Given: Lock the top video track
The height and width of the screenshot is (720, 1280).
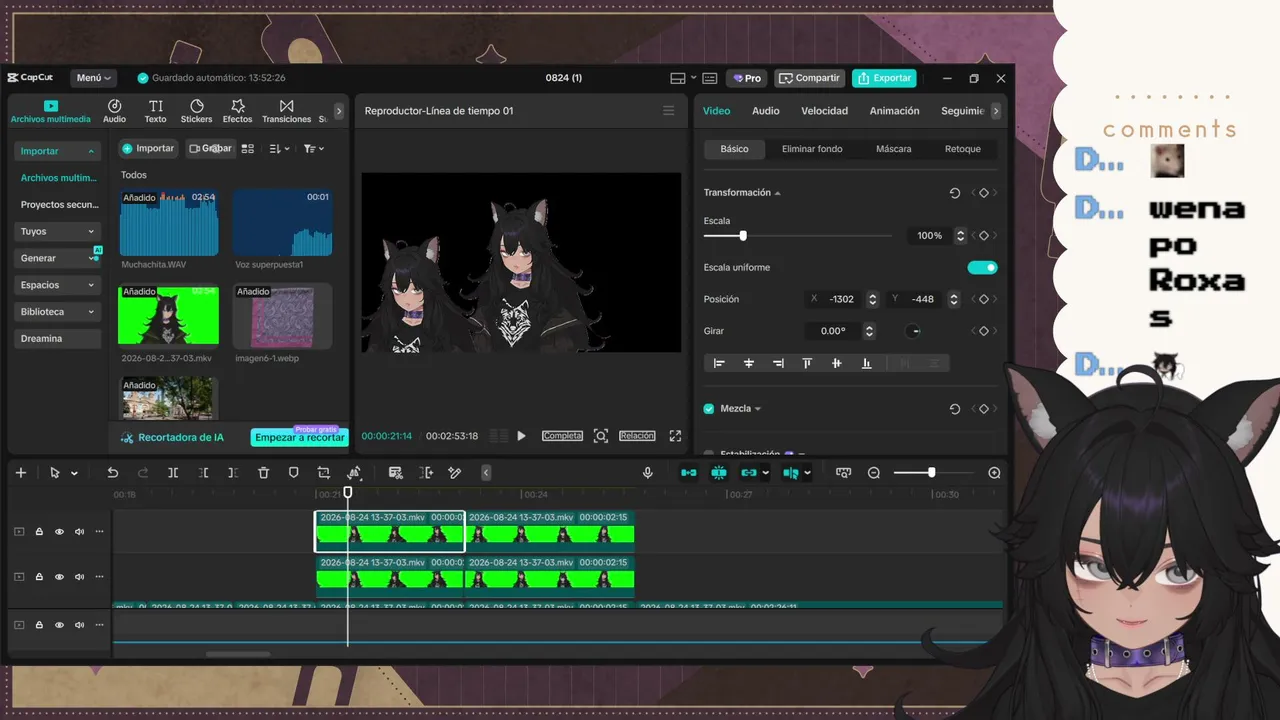Looking at the screenshot, I should click(39, 532).
